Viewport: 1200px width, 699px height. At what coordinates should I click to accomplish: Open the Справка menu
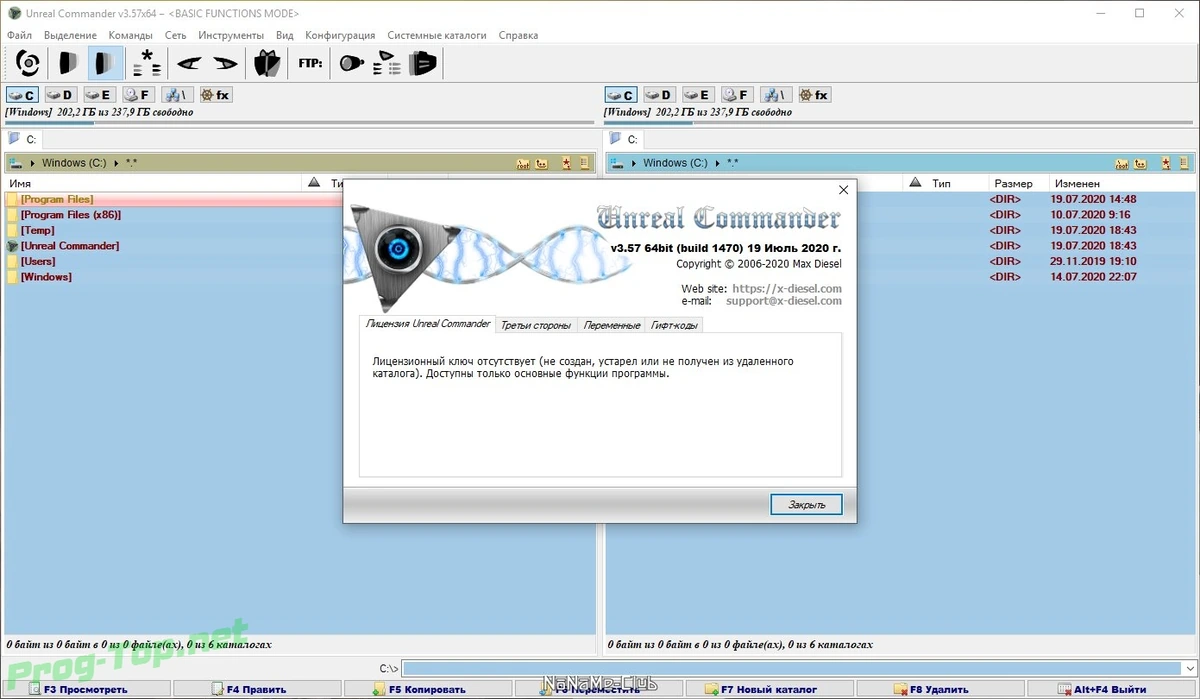[x=518, y=35]
